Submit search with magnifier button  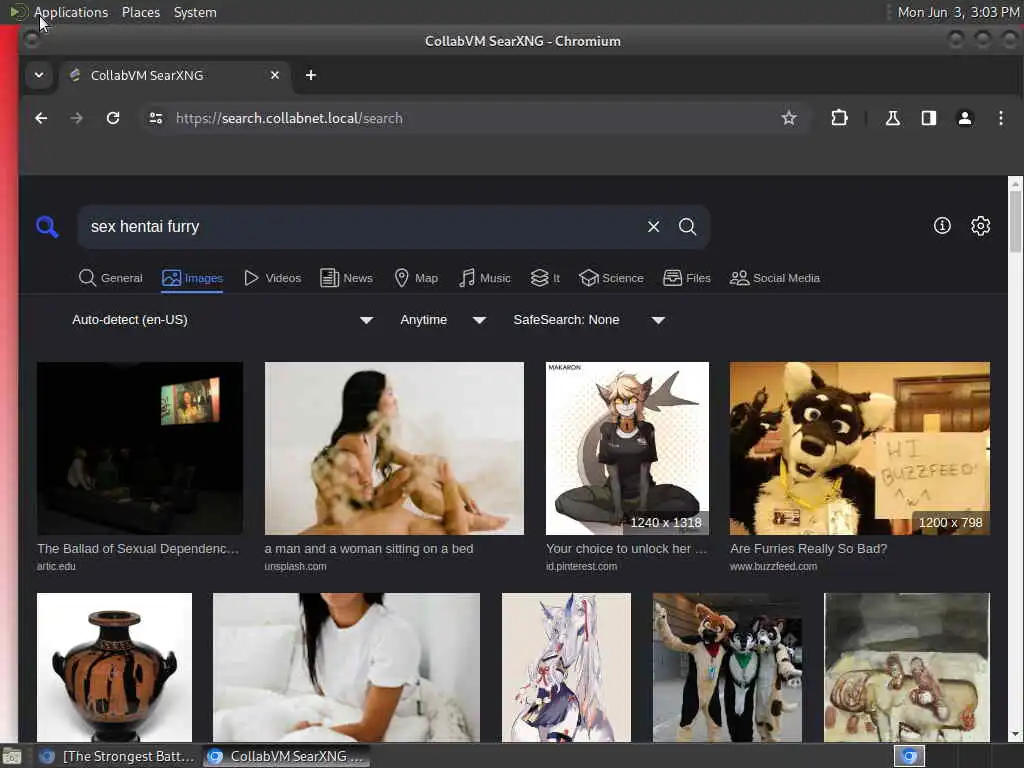click(687, 227)
